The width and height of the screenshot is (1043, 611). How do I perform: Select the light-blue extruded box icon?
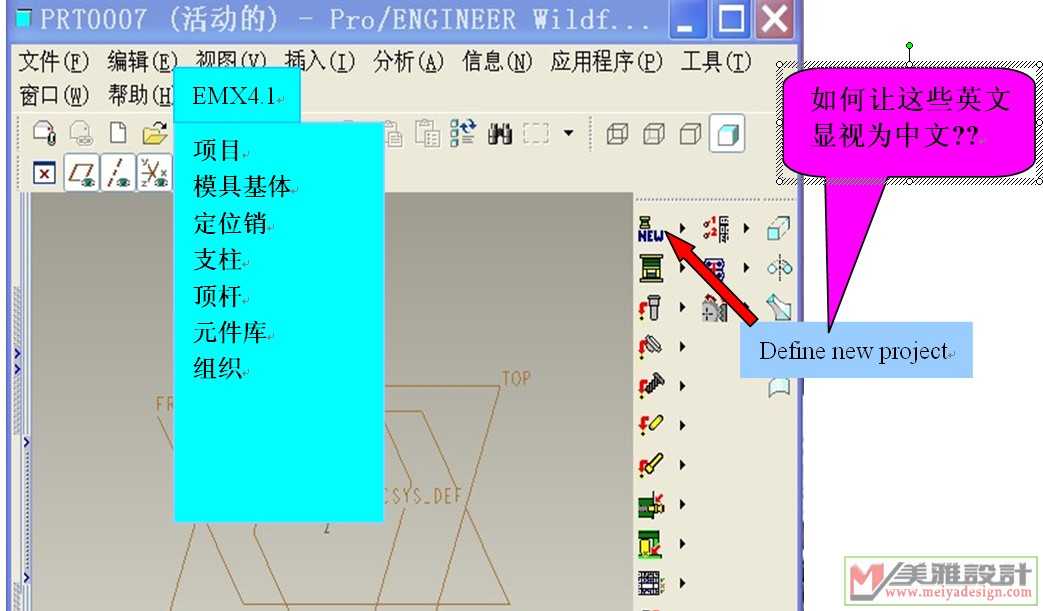(778, 229)
